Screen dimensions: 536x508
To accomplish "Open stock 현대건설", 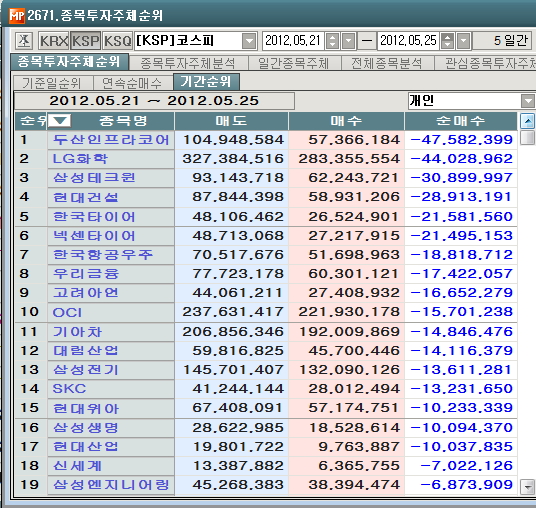I will [111, 197].
